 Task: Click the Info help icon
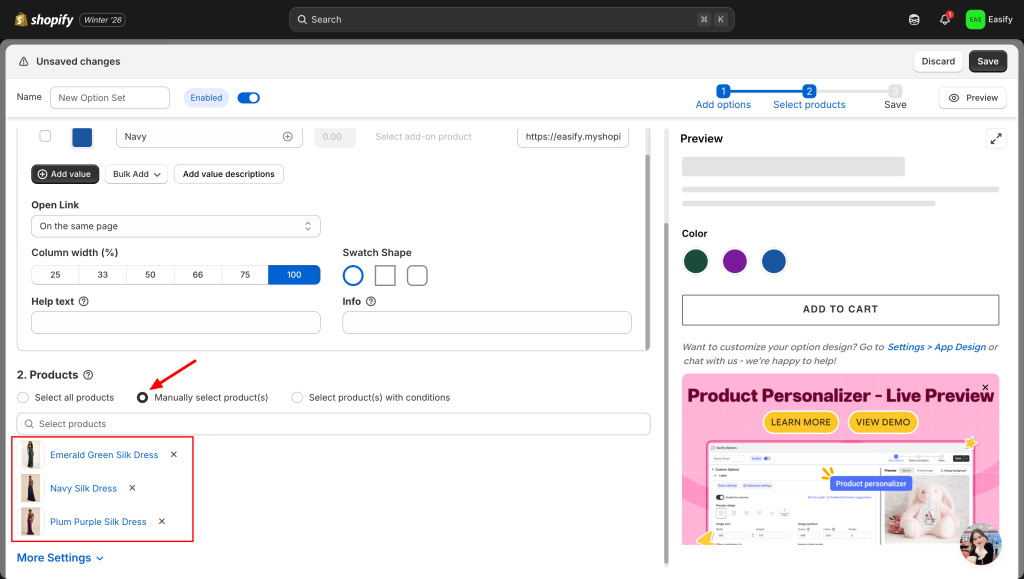click(x=371, y=301)
